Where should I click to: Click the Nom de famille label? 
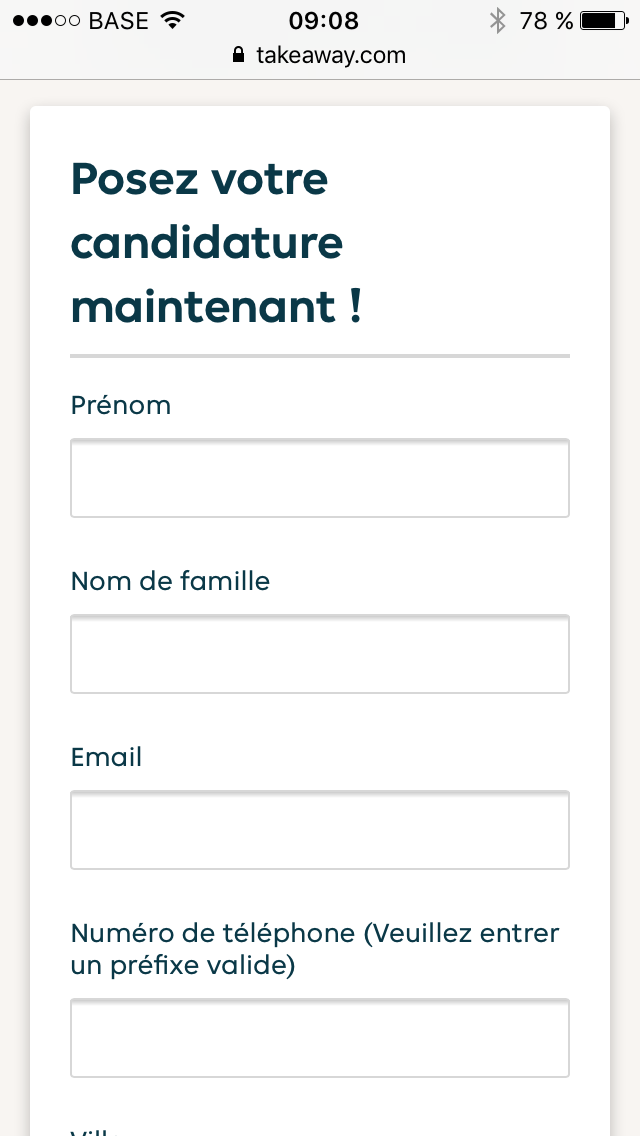tap(170, 581)
